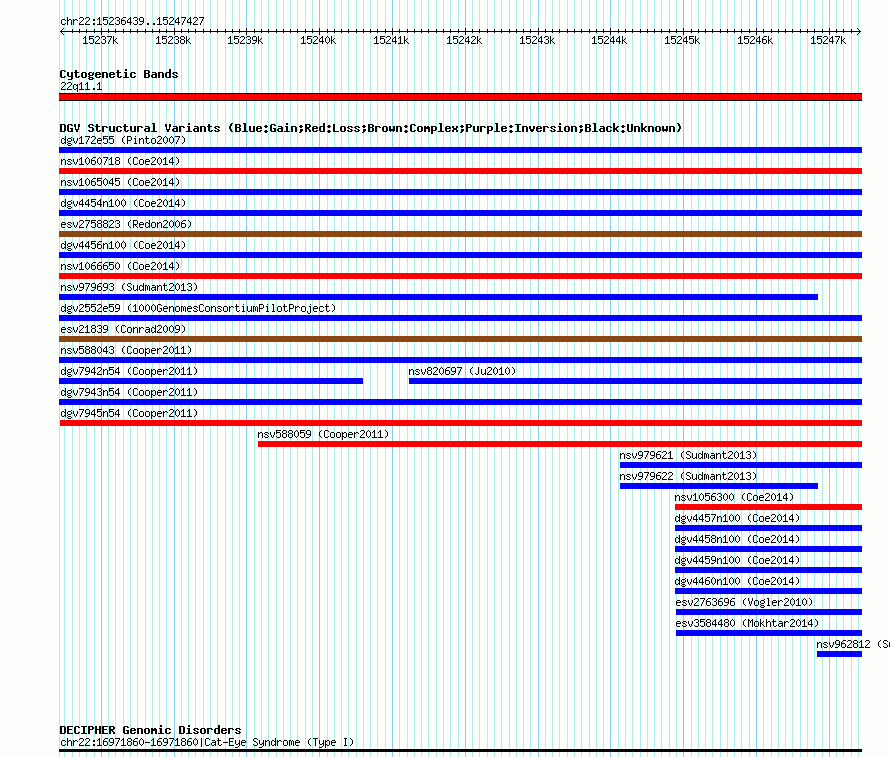Screen dimensions: 890x757
Task: Select the blue bar under nsv979622
Action: 719,486
